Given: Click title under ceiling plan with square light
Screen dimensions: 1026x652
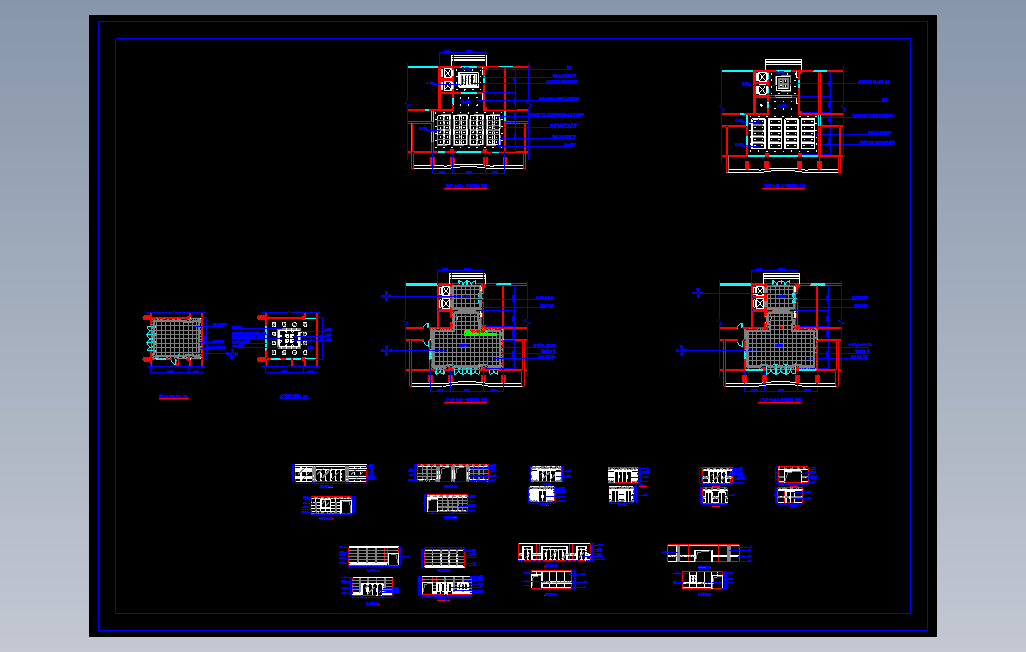Looking at the screenshot, I should point(784,187).
